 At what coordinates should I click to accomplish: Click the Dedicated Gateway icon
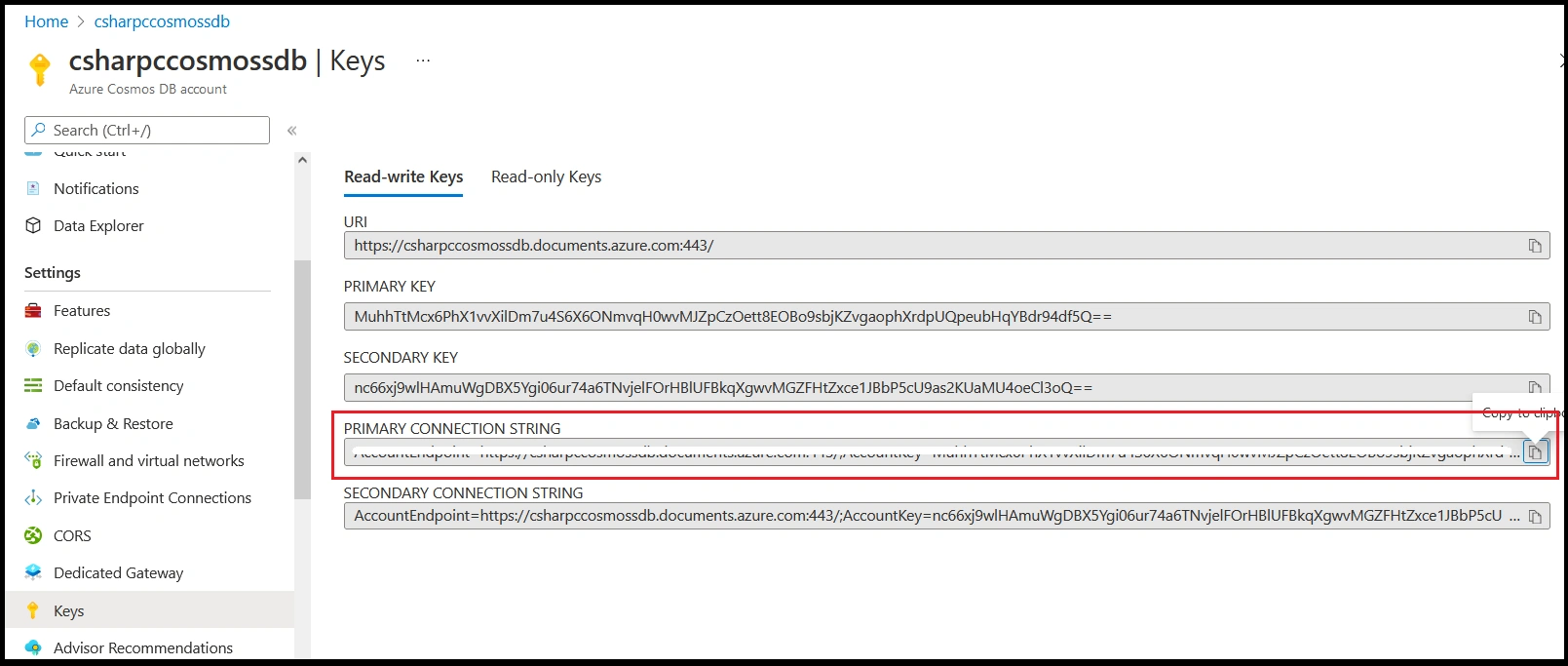pyautogui.click(x=33, y=572)
